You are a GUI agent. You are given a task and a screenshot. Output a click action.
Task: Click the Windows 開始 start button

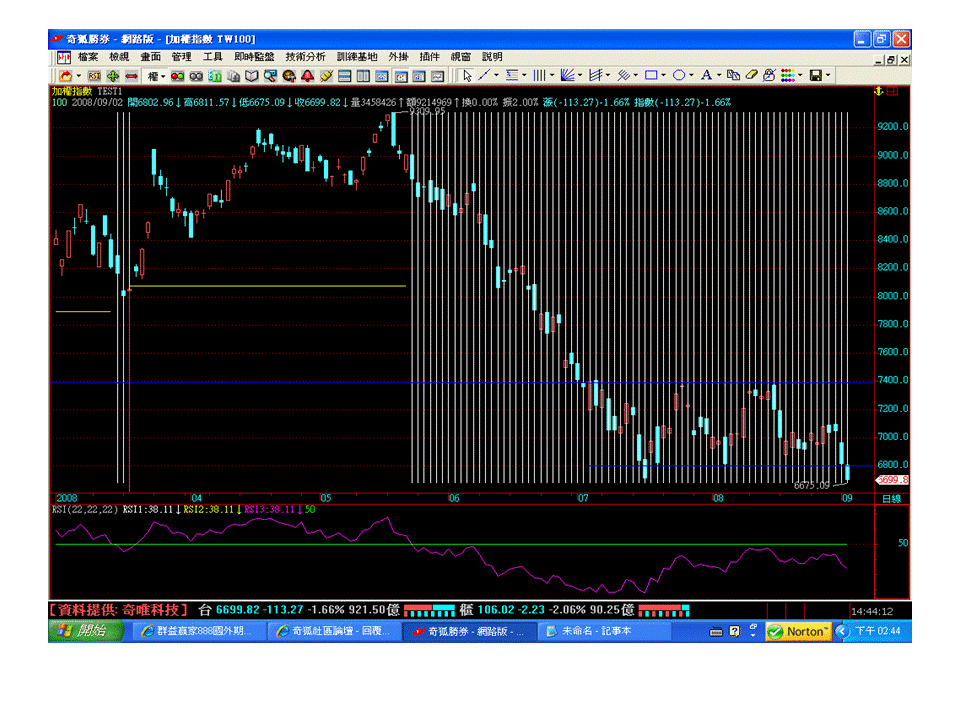click(86, 631)
